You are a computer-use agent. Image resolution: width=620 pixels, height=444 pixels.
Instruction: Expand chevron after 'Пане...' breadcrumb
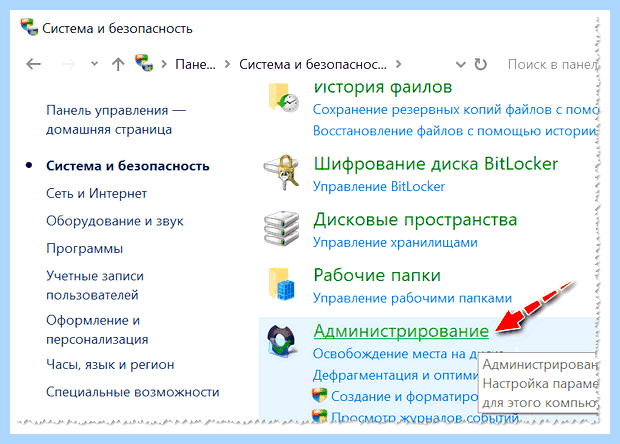click(x=227, y=64)
